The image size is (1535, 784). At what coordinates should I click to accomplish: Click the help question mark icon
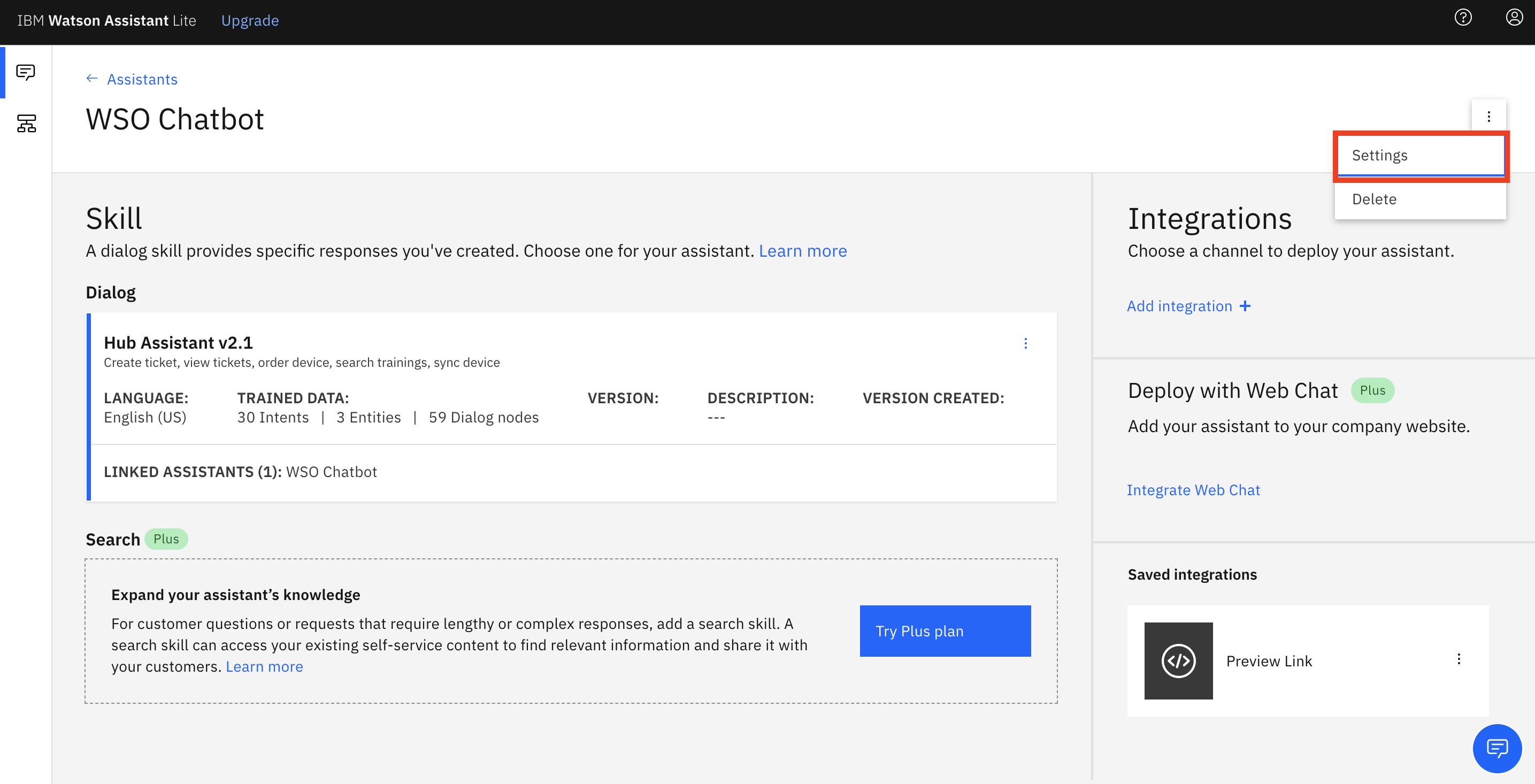pos(1463,18)
